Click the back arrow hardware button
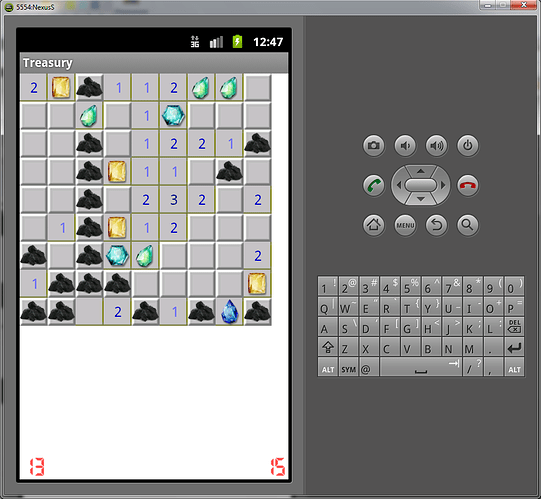 436,225
